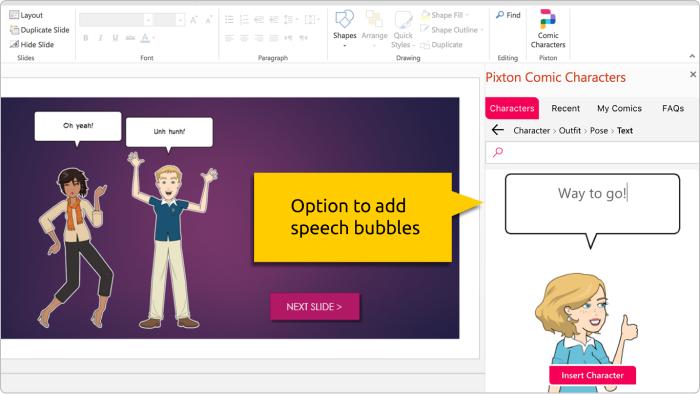The width and height of the screenshot is (700, 394).
Task: Open the font name dropdown
Action: pyautogui.click(x=148, y=20)
